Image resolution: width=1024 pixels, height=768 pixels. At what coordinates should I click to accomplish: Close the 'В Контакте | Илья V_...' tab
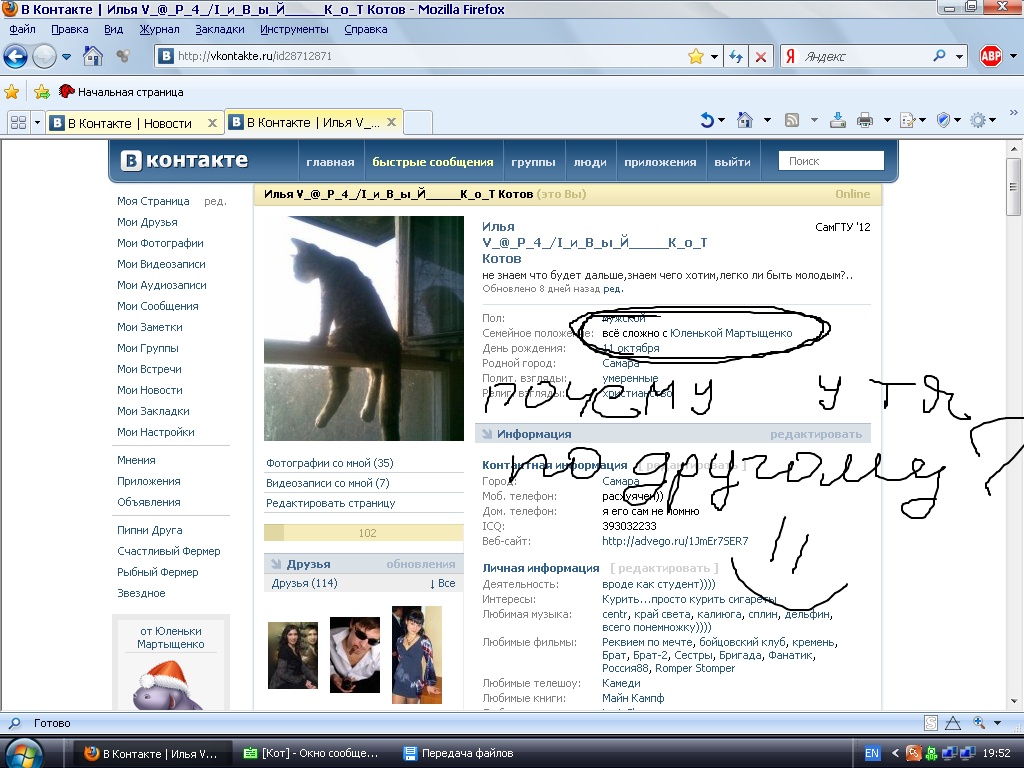[x=391, y=122]
